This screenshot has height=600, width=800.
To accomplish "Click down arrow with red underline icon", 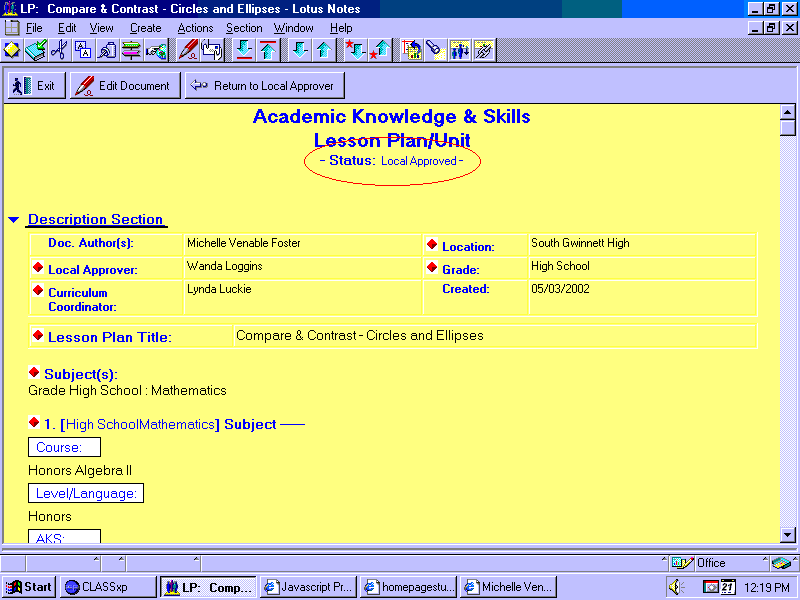I will (244, 50).
